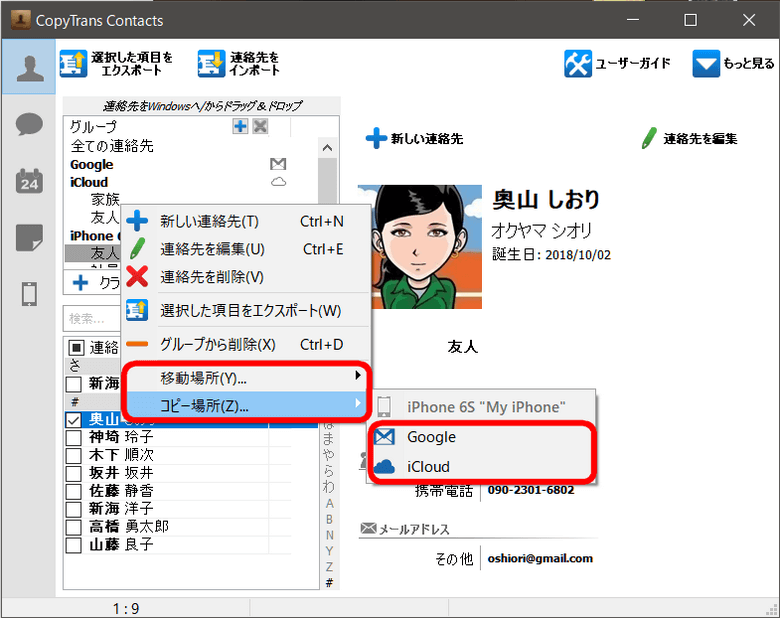
Task: Open the Contacts sidebar section
Action: (29, 67)
